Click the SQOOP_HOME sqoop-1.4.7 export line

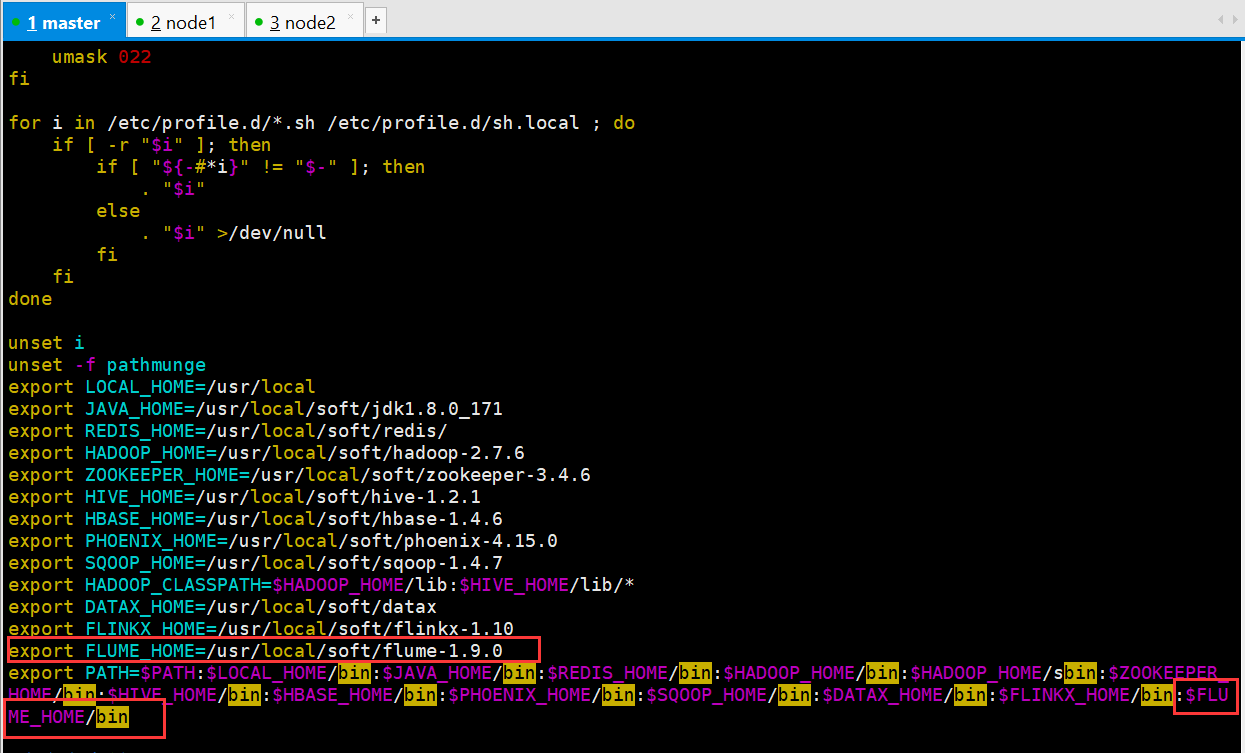[255, 563]
